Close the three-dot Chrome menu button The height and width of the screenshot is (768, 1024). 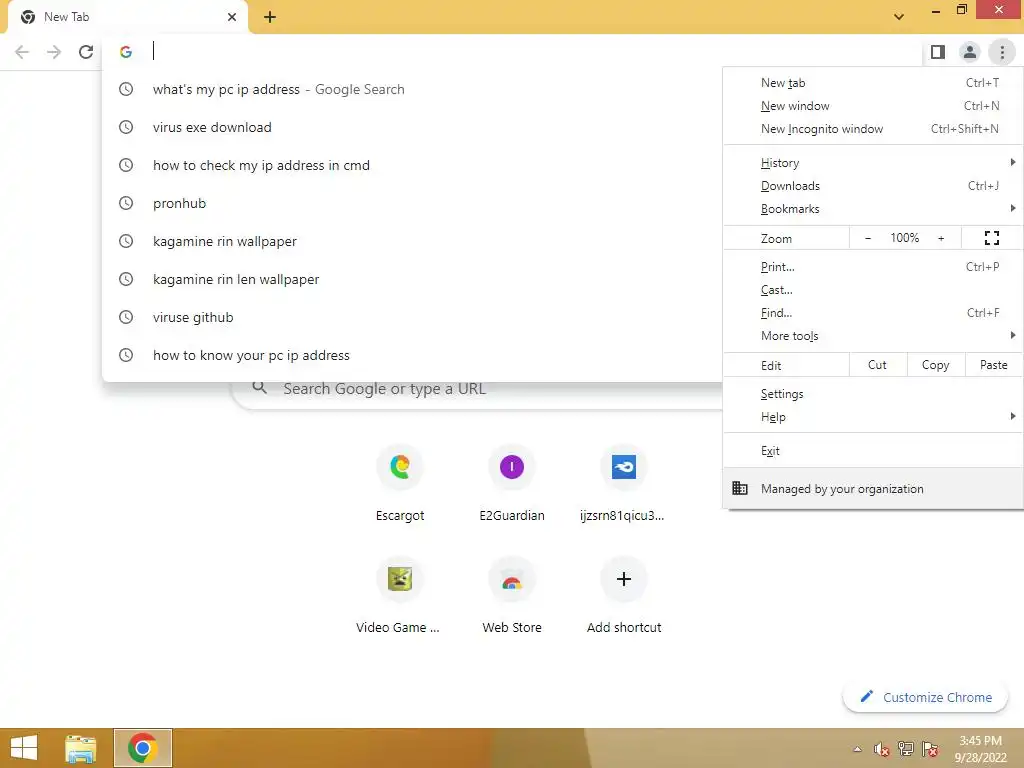pyautogui.click(x=1002, y=52)
